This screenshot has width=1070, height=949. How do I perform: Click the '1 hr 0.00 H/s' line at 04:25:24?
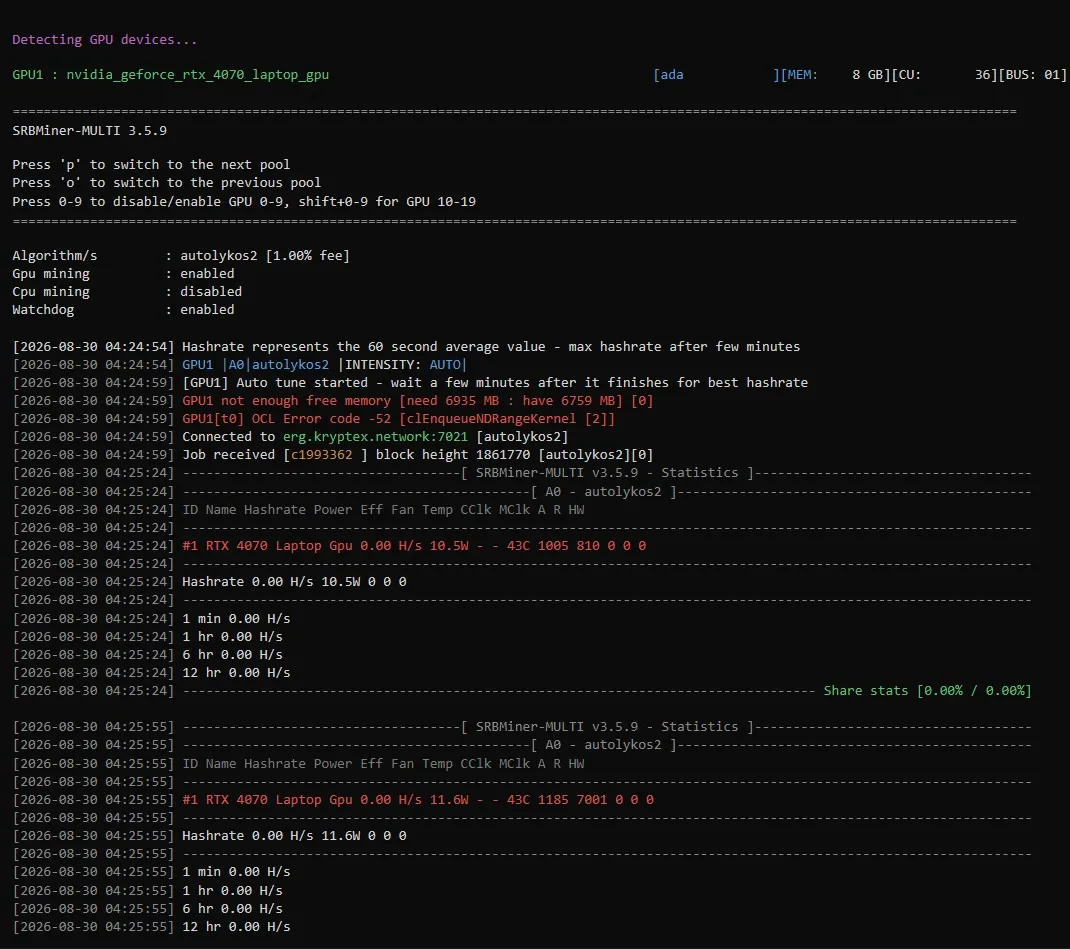point(233,637)
